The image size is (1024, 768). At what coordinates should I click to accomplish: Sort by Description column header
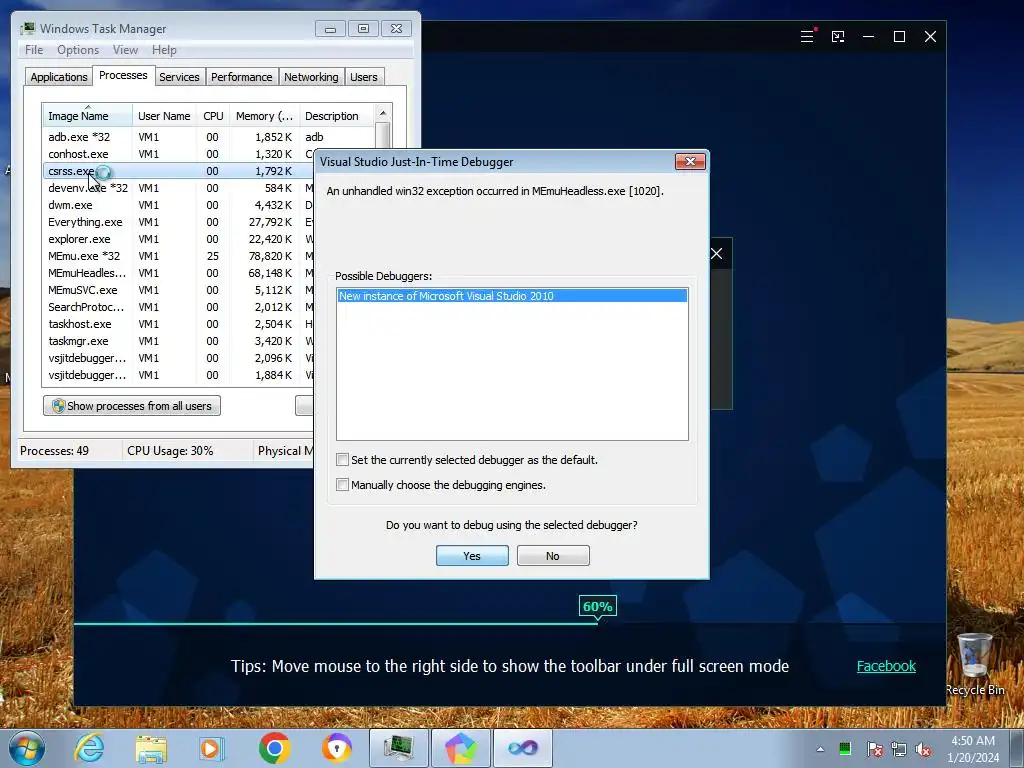[x=337, y=116]
